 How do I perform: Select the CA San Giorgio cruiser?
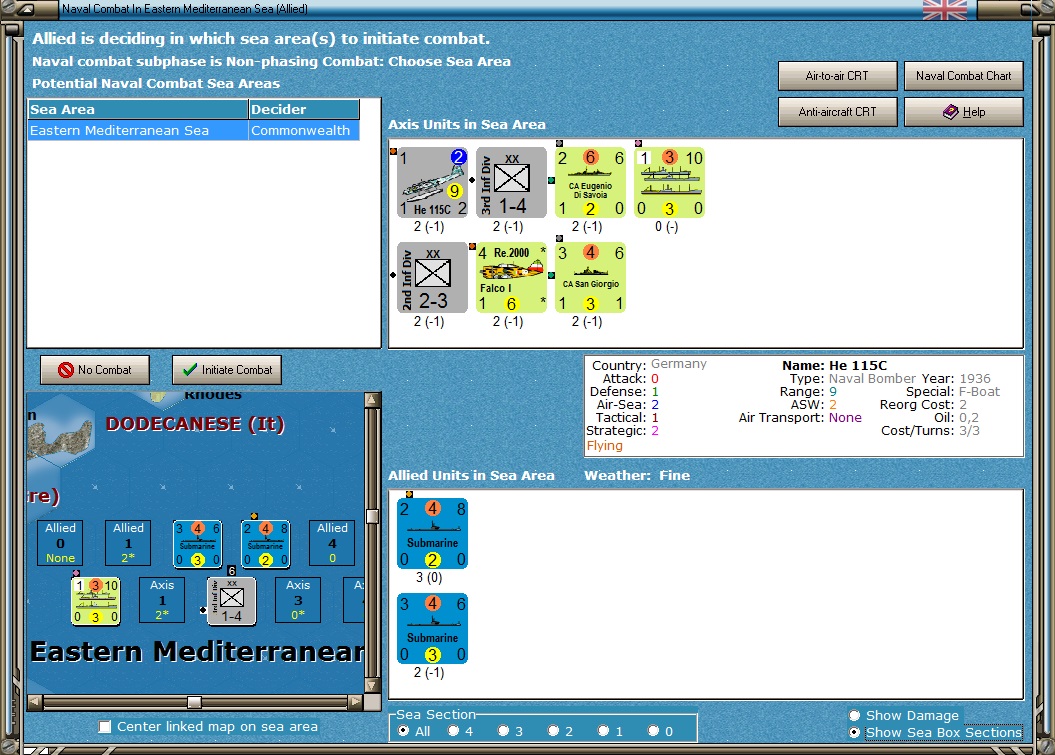(590, 277)
